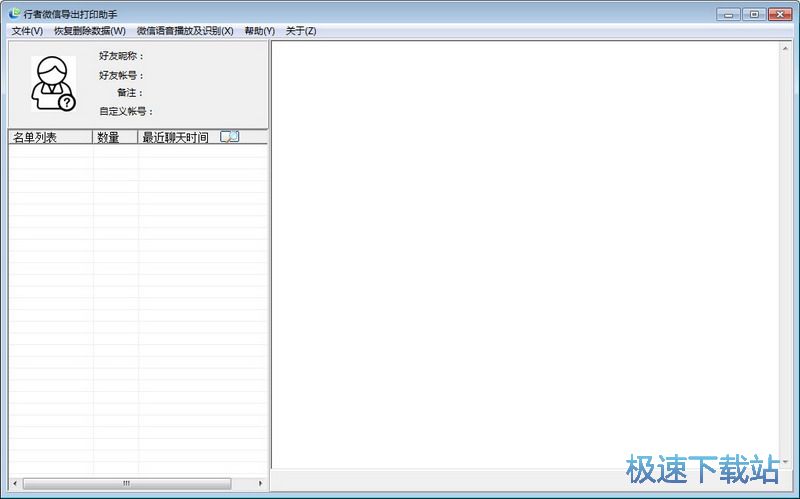Viewport: 800px width, 499px height.
Task: Open the 关于(Z) menu
Action: [x=301, y=31]
